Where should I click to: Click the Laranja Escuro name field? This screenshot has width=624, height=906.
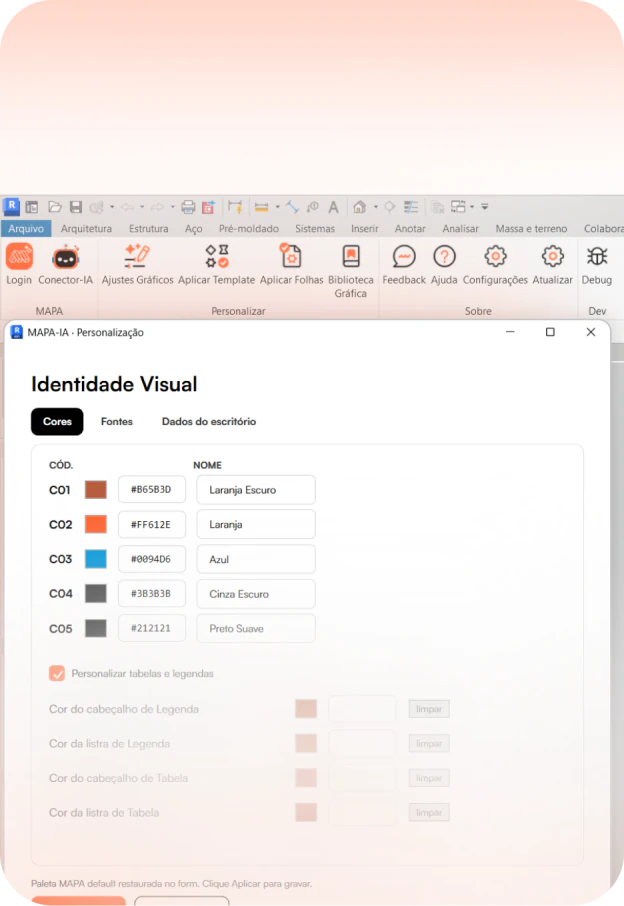256,489
